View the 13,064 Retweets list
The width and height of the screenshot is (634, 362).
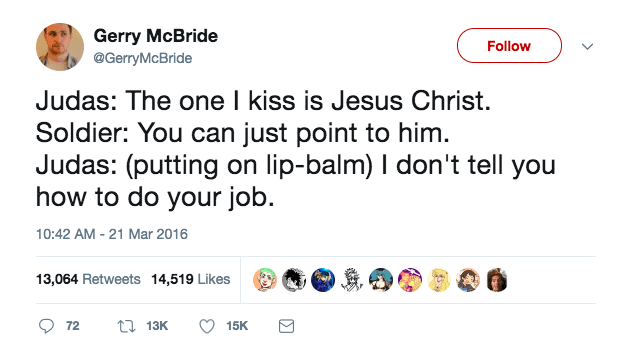tap(88, 279)
